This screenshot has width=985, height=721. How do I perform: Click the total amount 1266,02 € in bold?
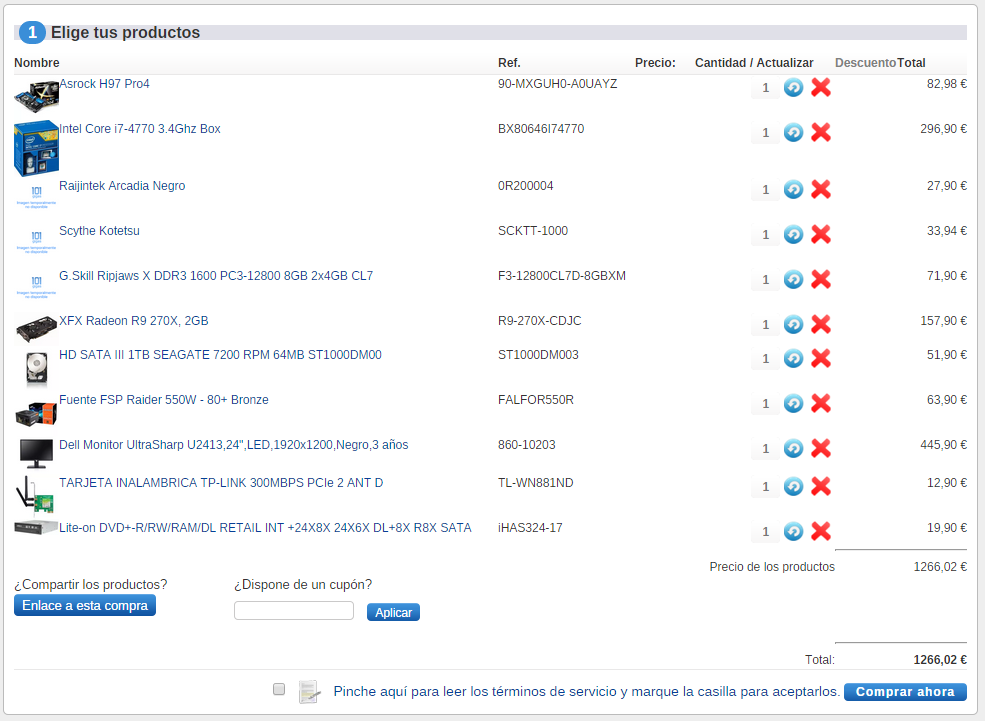pos(940,660)
